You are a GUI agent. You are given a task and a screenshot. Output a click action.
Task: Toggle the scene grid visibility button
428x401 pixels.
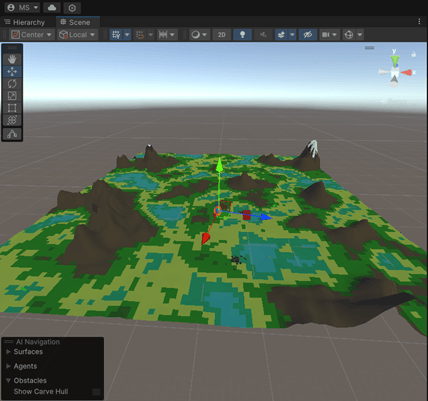116,35
